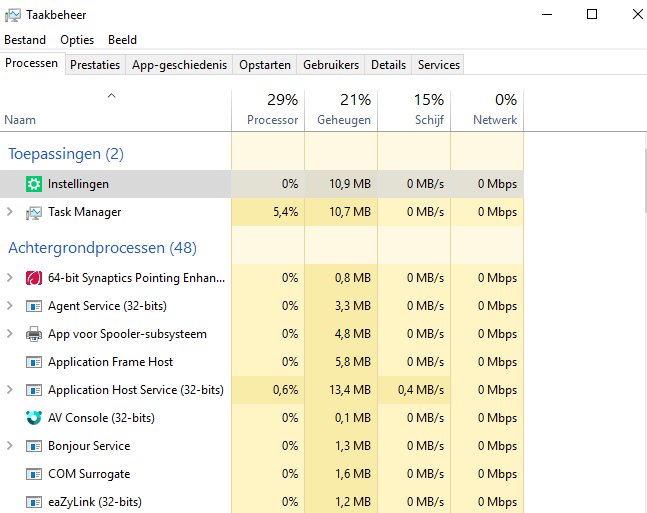This screenshot has height=513, width=647.
Task: Switch to the Prestaties tab
Action: tap(95, 65)
